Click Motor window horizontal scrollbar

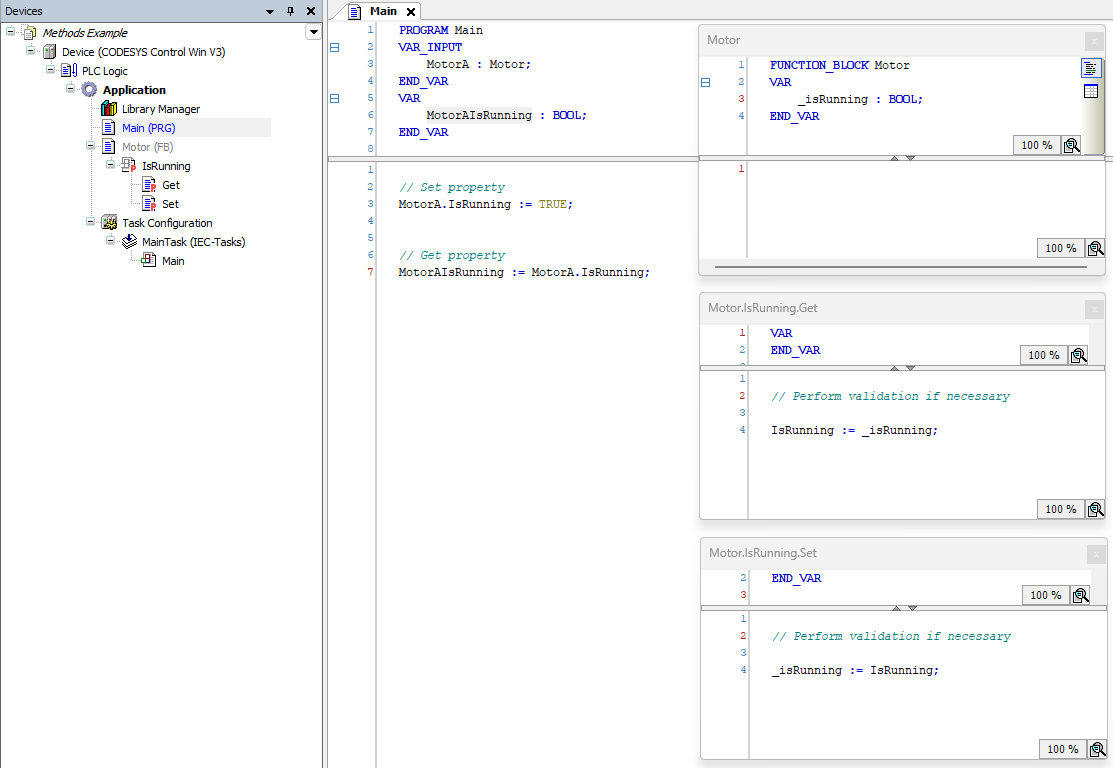901,267
